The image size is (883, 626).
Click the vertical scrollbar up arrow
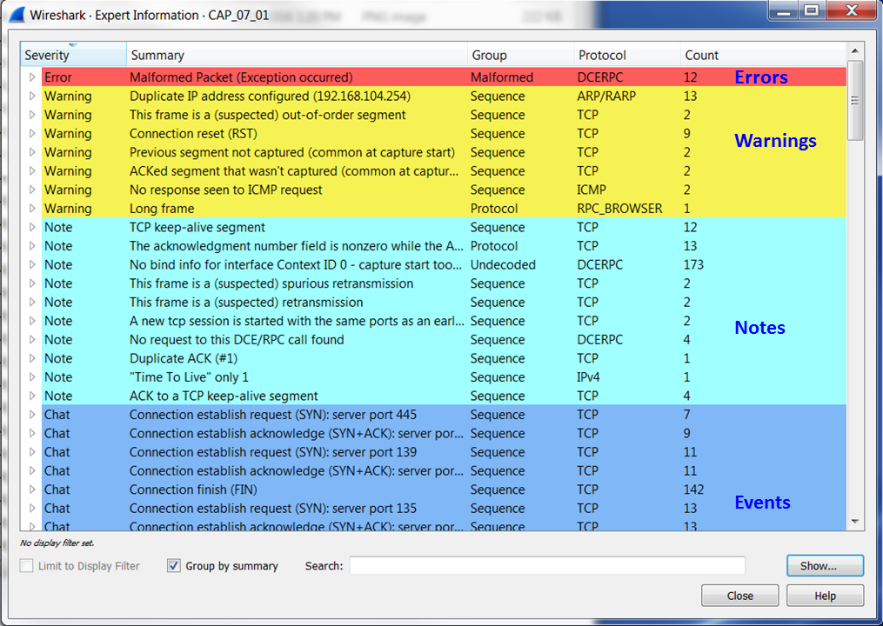point(855,51)
